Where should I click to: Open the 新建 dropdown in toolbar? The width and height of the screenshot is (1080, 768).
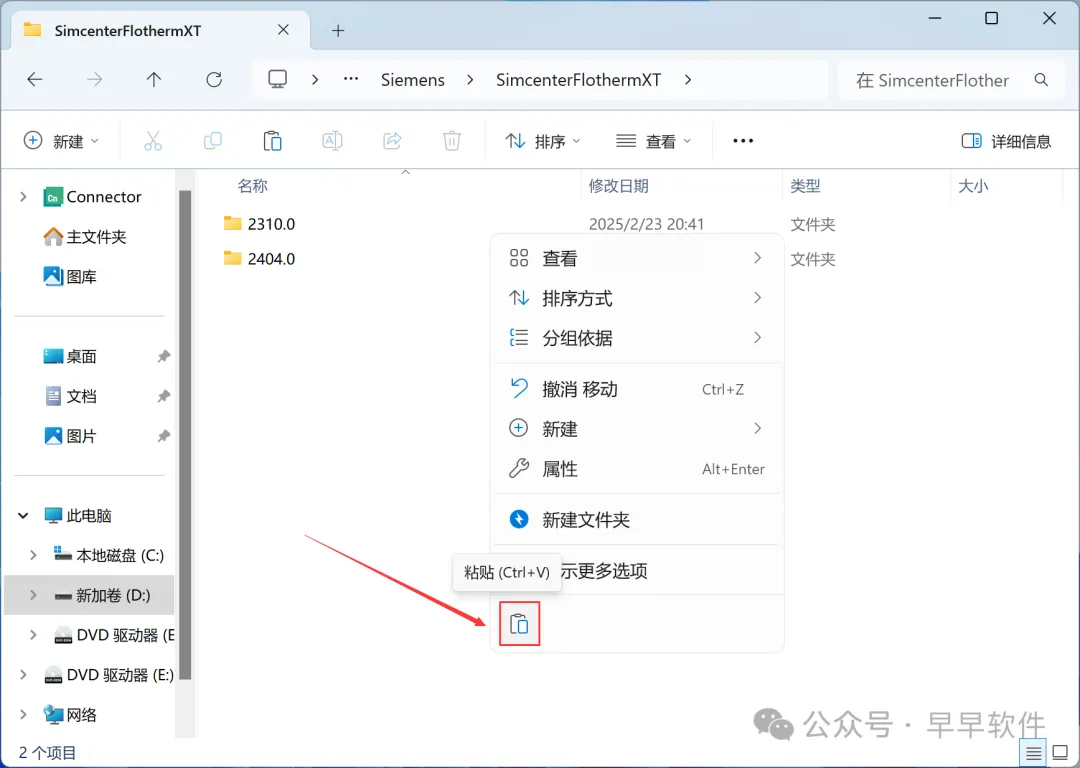coord(61,141)
